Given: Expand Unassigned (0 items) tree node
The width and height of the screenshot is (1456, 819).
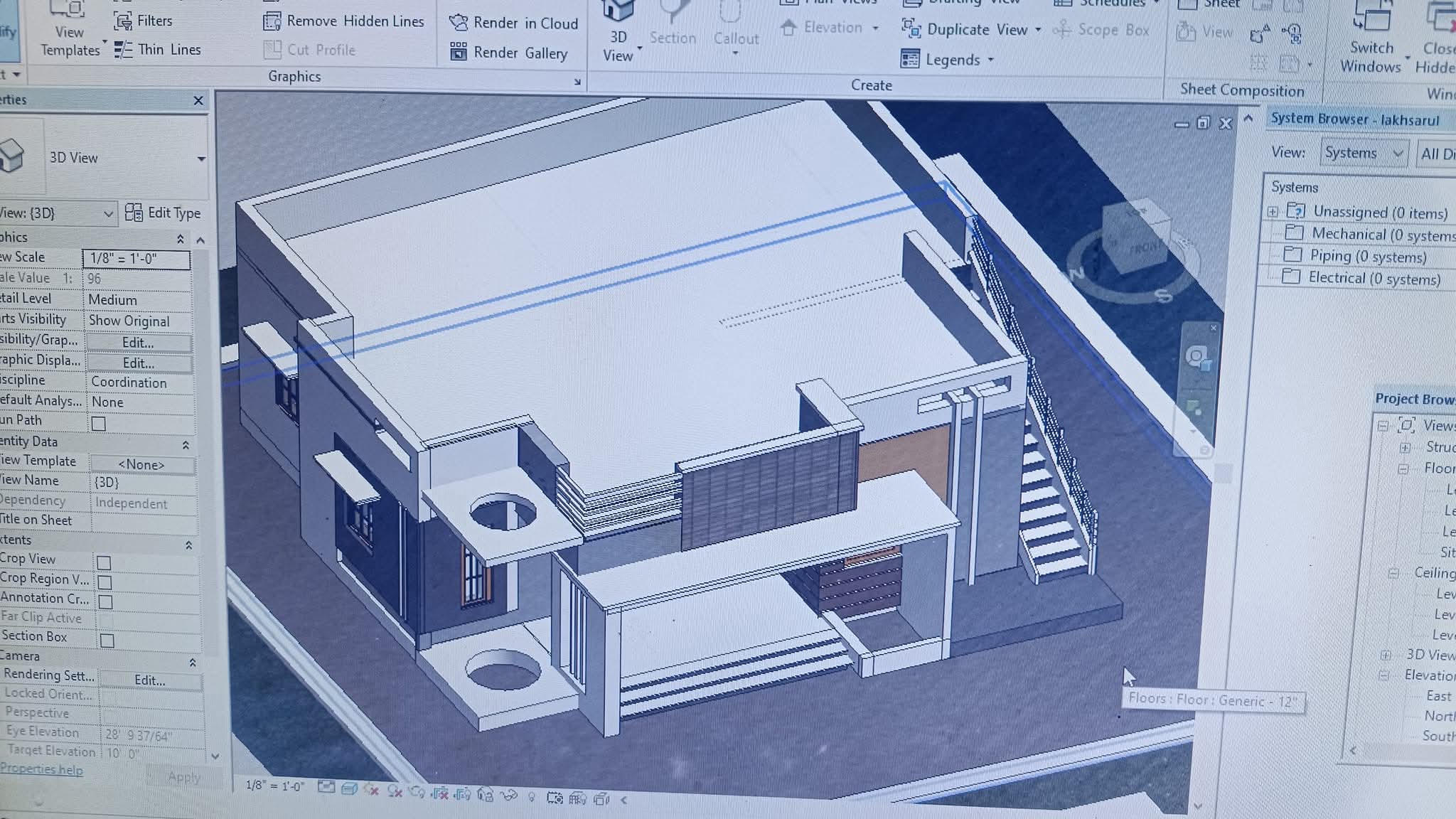Looking at the screenshot, I should point(1273,211).
